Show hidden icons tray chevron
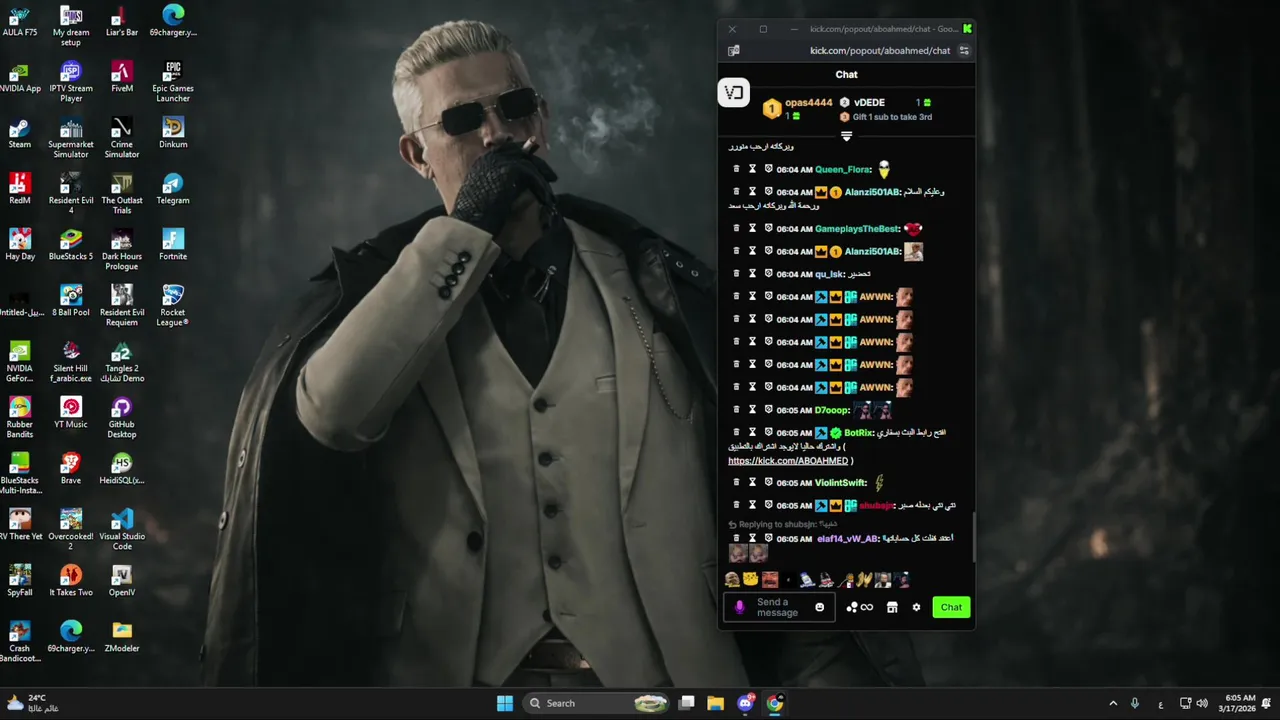 (1113, 703)
